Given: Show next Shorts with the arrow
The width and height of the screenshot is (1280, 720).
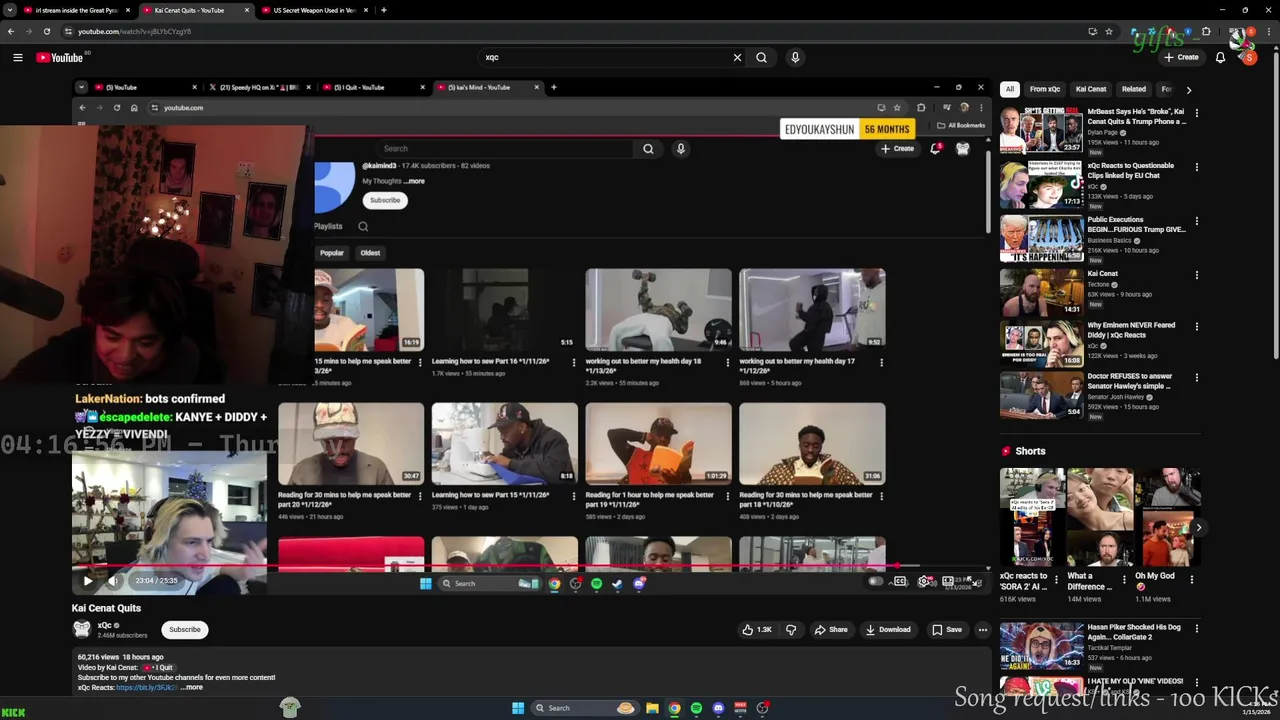Looking at the screenshot, I should click(x=1198, y=528).
